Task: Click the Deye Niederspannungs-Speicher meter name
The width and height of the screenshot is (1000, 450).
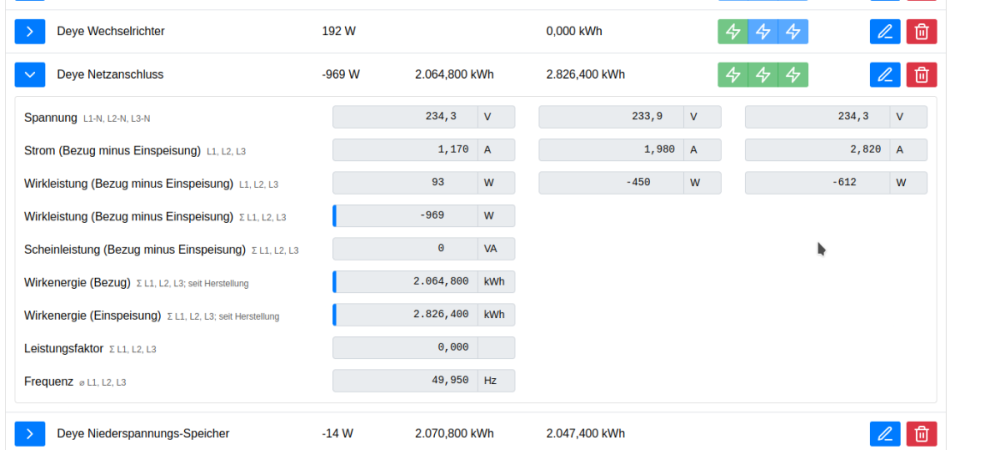Action: pyautogui.click(x=143, y=433)
